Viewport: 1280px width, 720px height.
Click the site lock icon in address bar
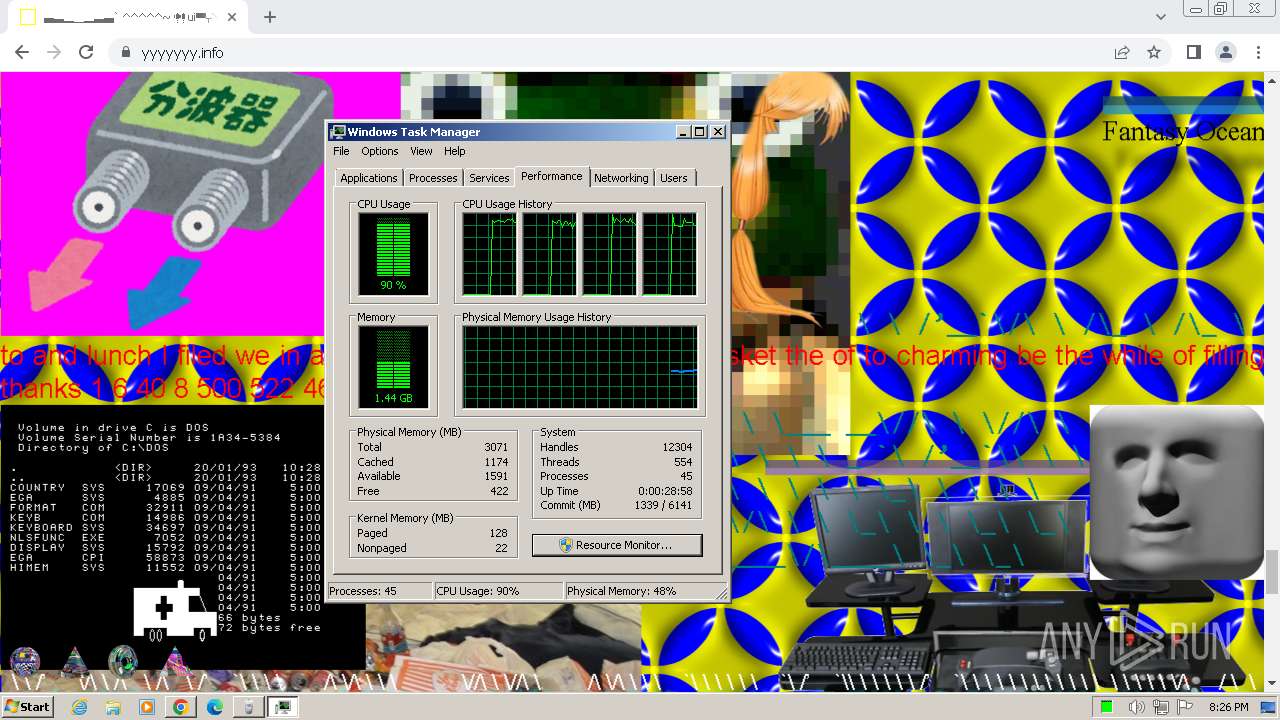(125, 52)
